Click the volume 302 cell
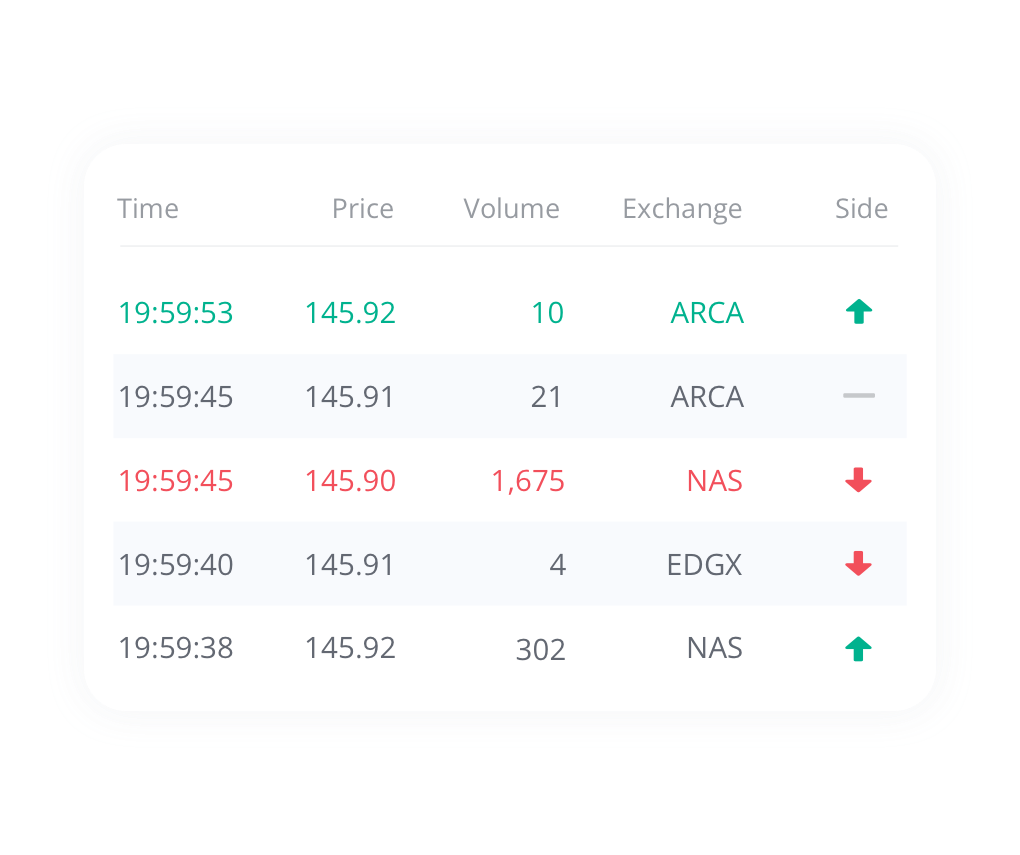This screenshot has width=1020, height=855. [541, 649]
